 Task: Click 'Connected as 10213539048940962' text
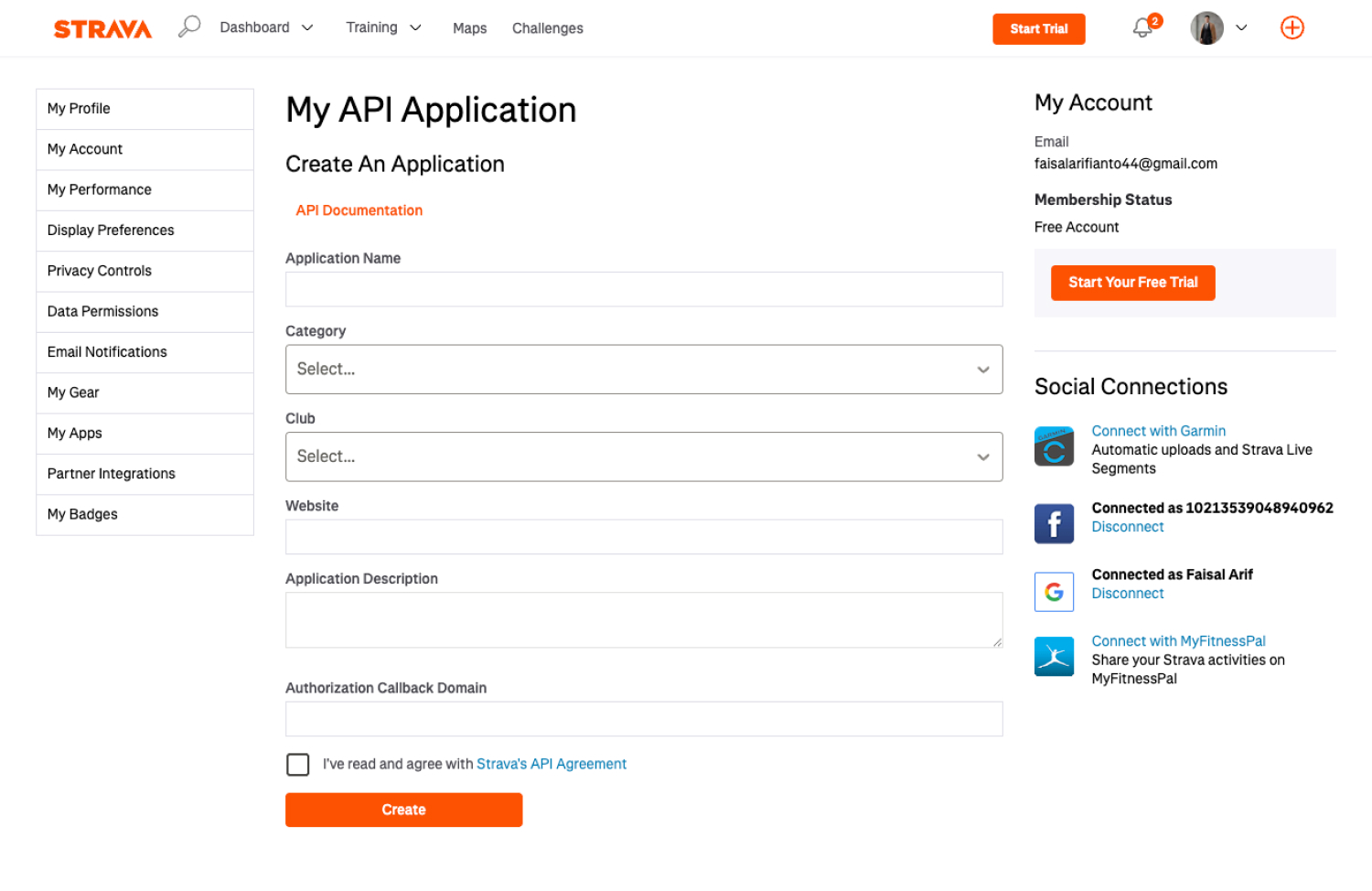point(1213,508)
